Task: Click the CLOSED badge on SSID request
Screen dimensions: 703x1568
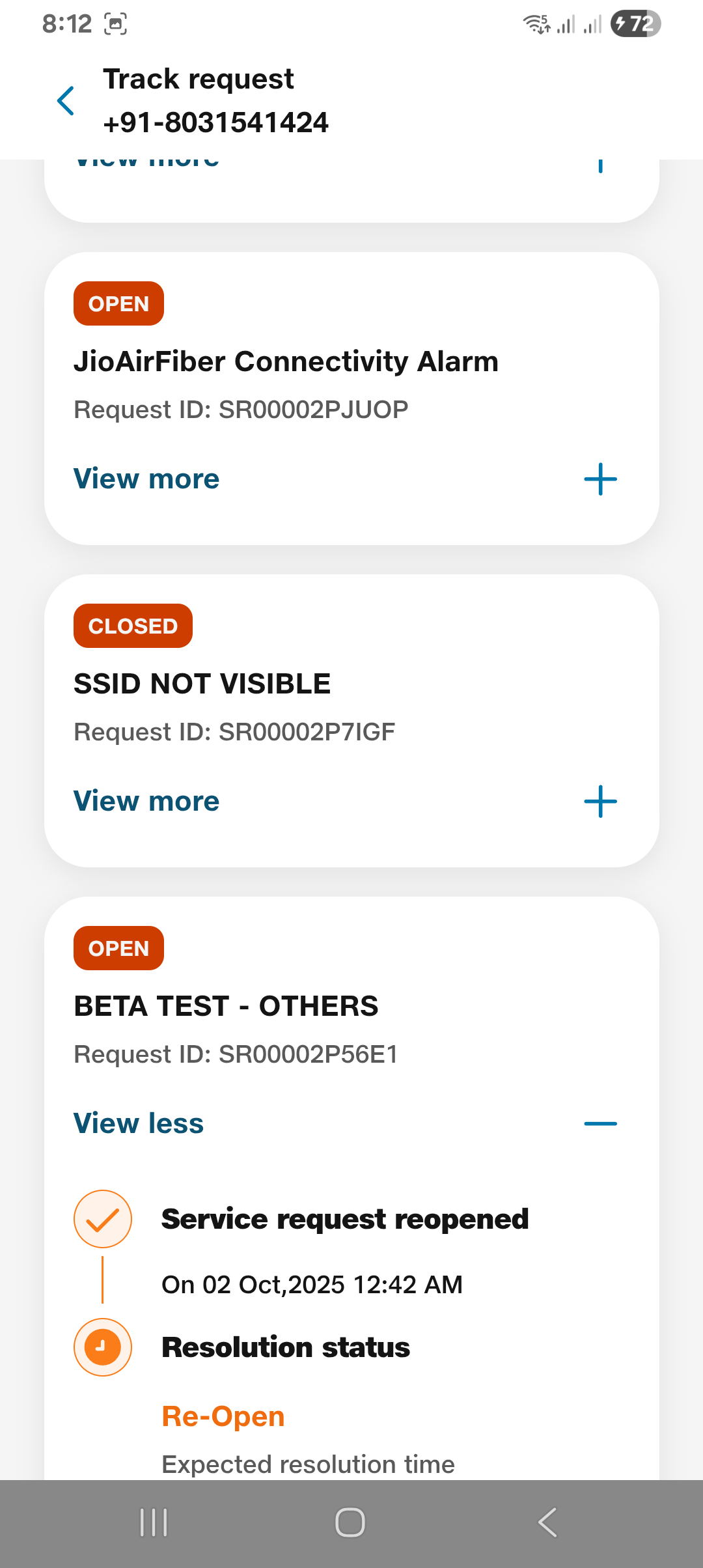Action: pyautogui.click(x=133, y=626)
